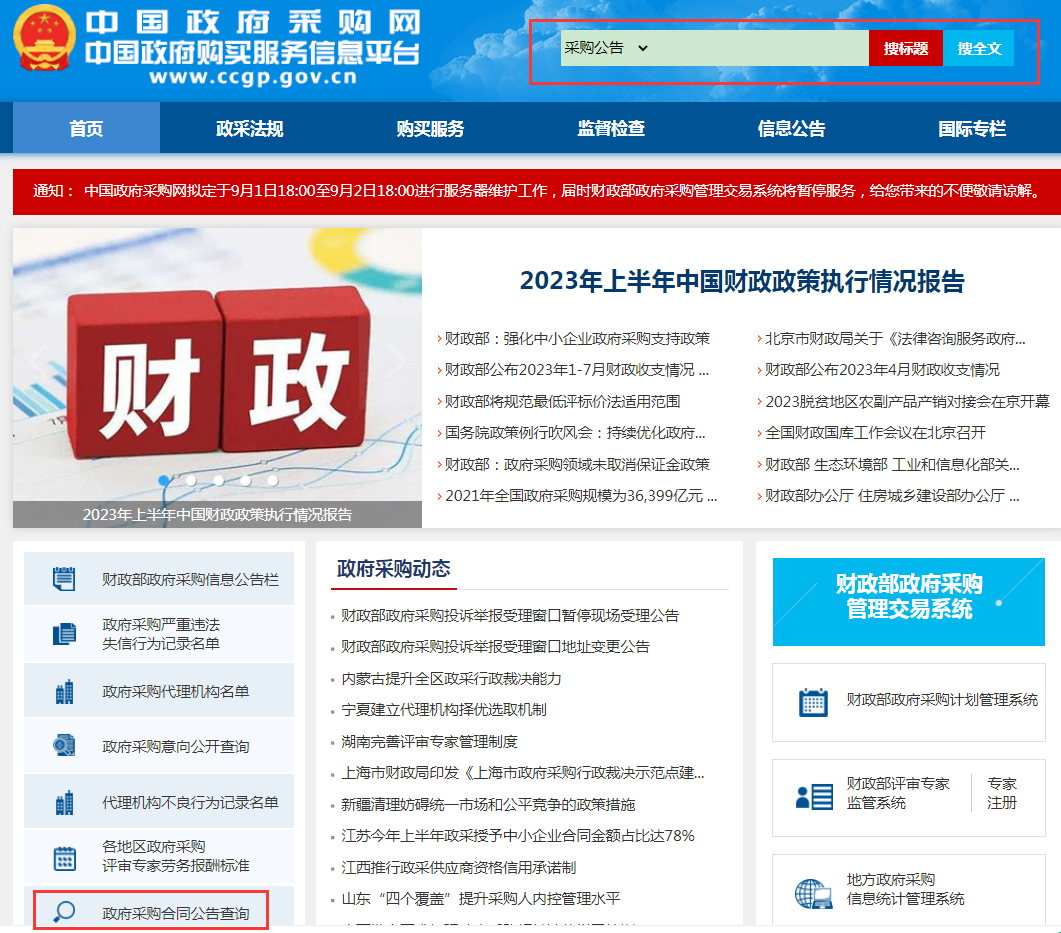Viewport: 1061px width, 933px height.
Task: Click the 政府采购代理机构名单 building icon
Action: tap(64, 691)
